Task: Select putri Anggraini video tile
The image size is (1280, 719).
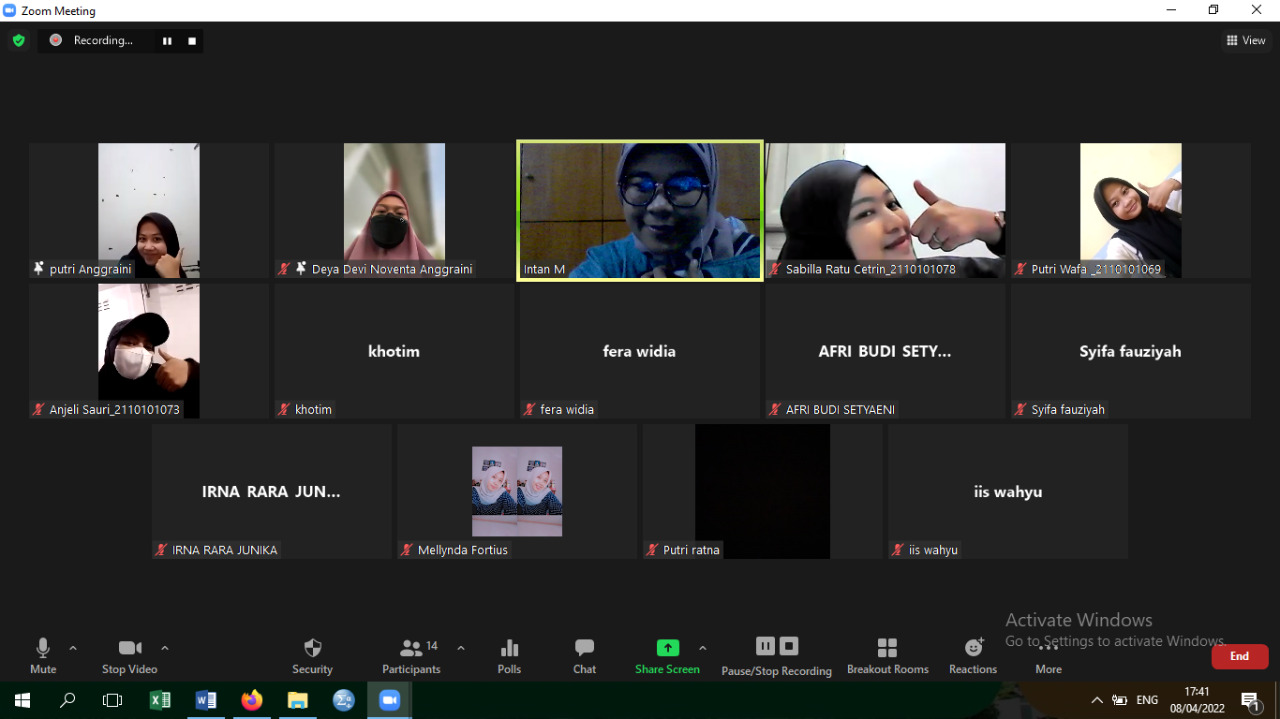Action: (149, 211)
